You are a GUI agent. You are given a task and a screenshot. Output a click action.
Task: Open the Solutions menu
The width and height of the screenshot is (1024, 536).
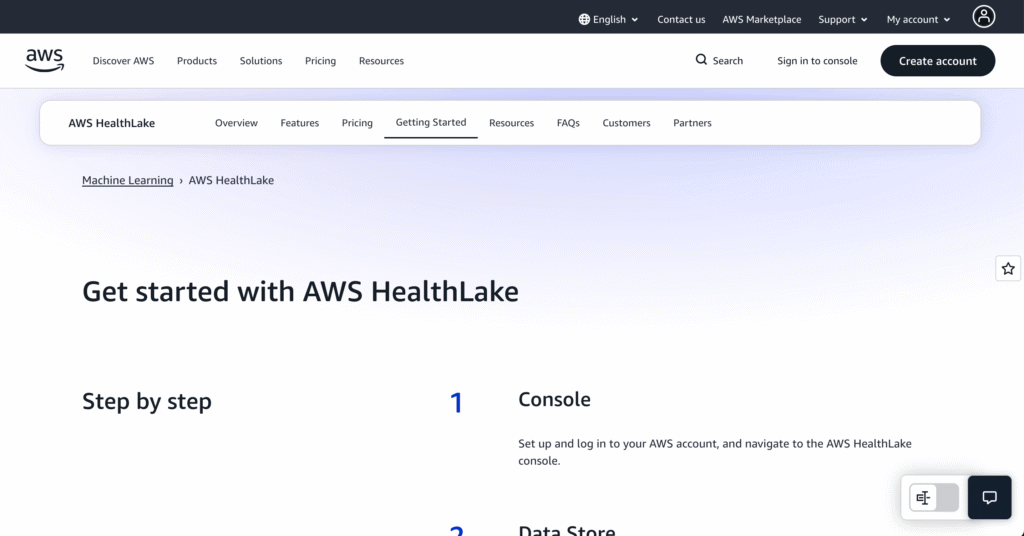coord(261,61)
